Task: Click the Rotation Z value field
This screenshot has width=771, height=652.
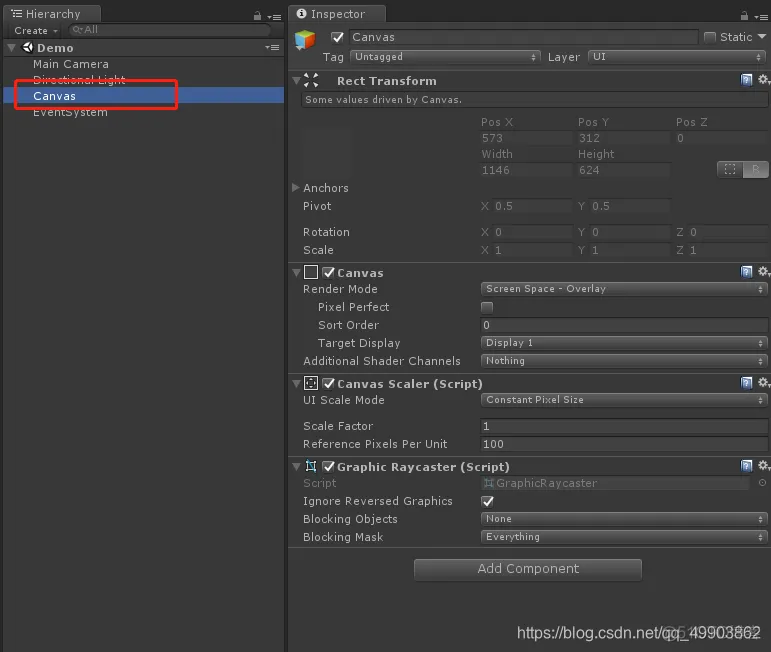Action: coord(728,232)
